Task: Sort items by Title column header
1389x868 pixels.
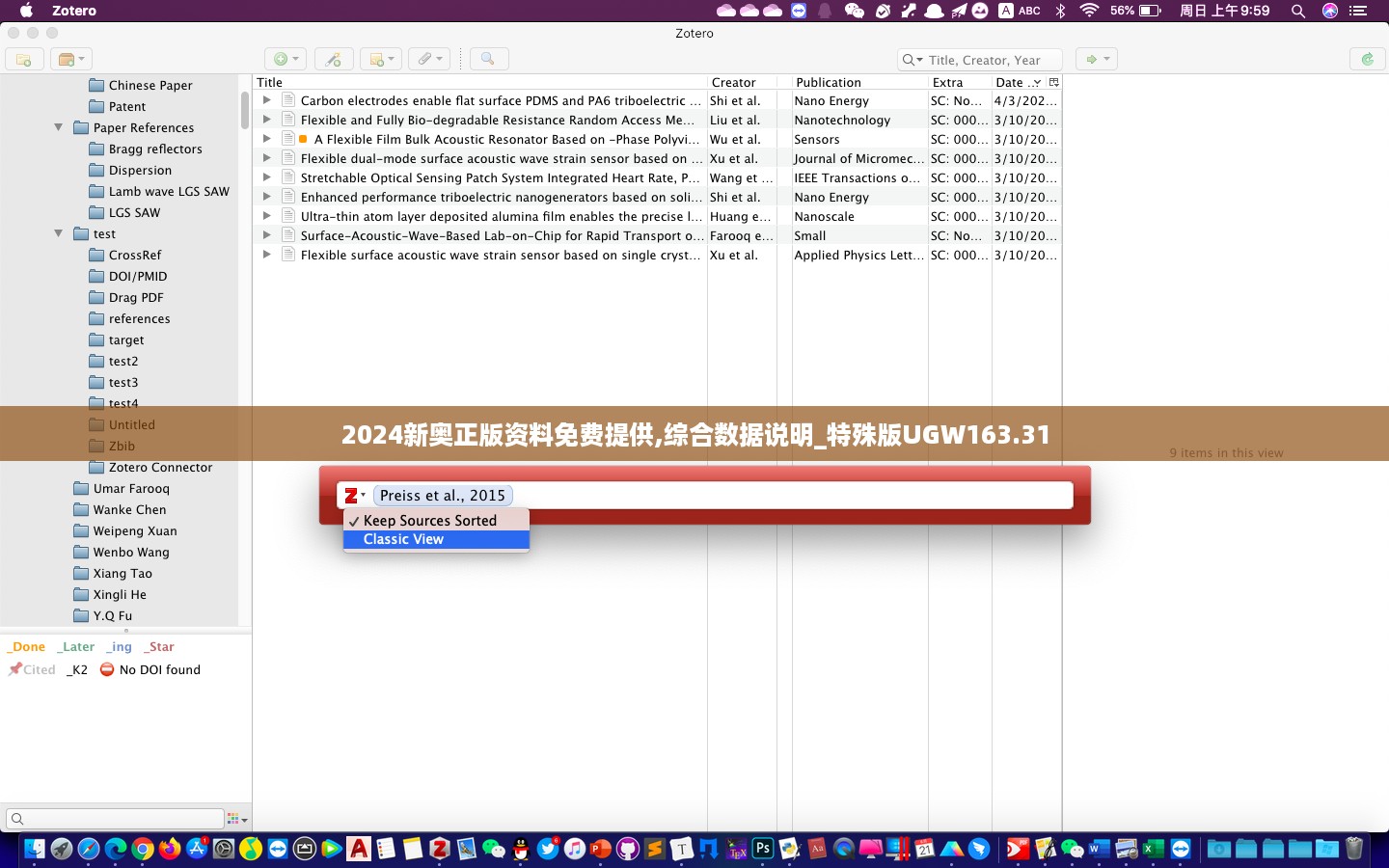Action: pos(479,82)
